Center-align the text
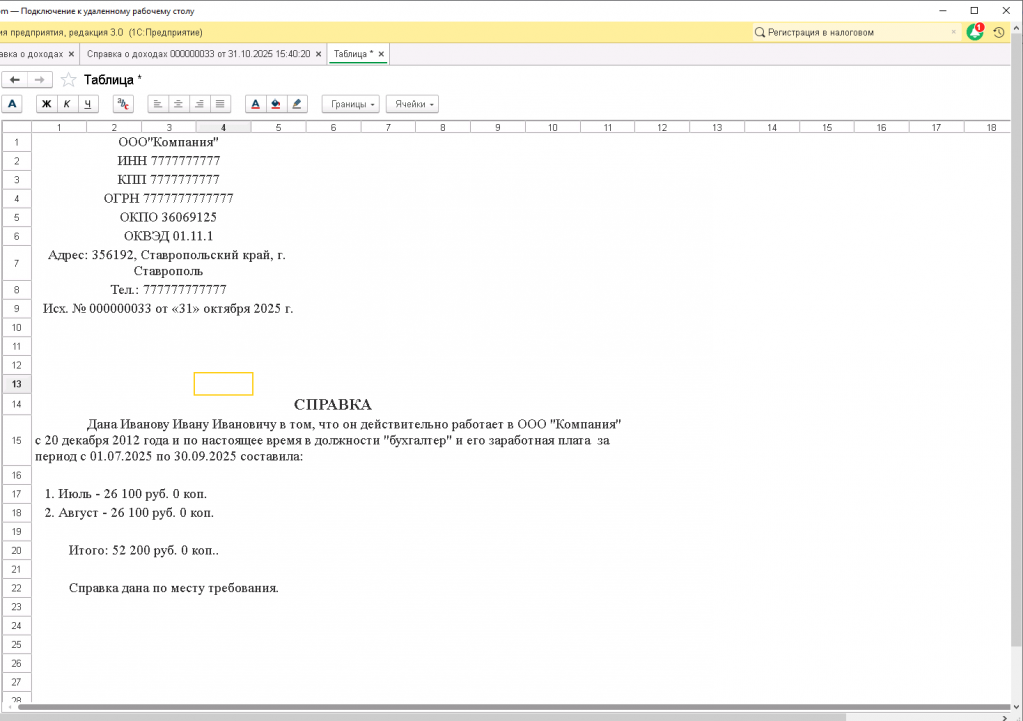1023x721 pixels. point(178,104)
